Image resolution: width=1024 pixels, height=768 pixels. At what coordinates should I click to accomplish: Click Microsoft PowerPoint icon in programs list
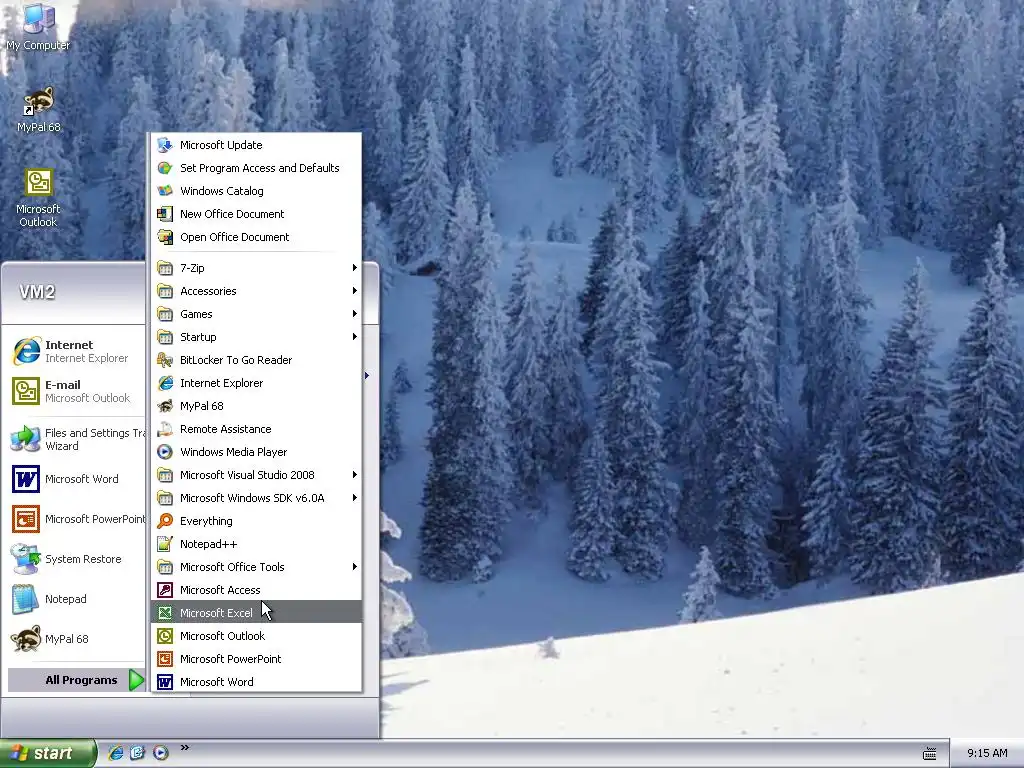pyautogui.click(x=165, y=659)
